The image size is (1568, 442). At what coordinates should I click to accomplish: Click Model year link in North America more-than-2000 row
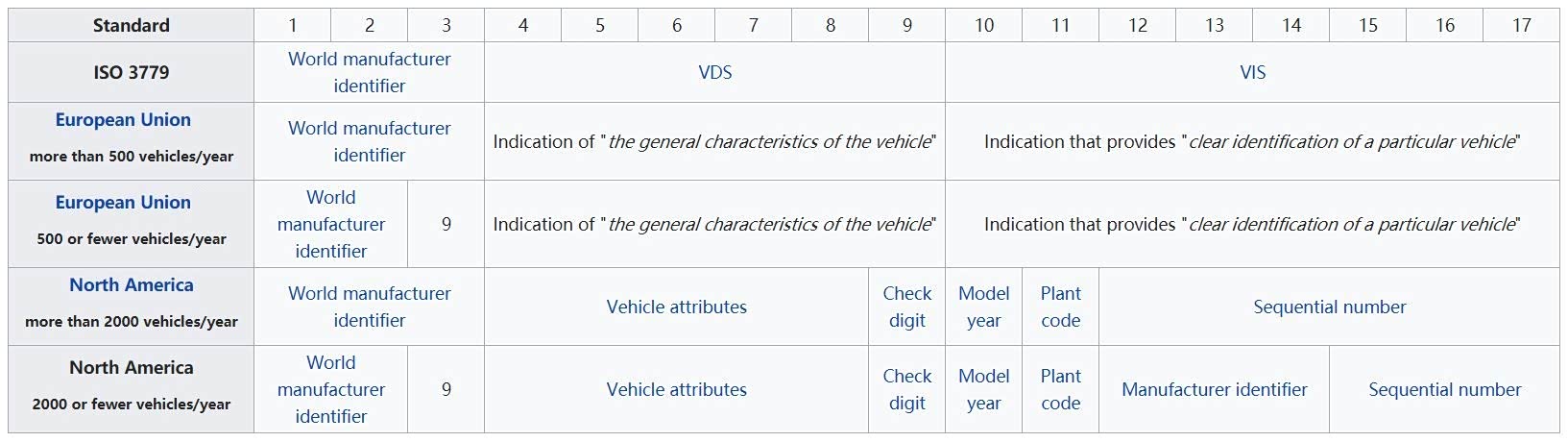click(983, 307)
